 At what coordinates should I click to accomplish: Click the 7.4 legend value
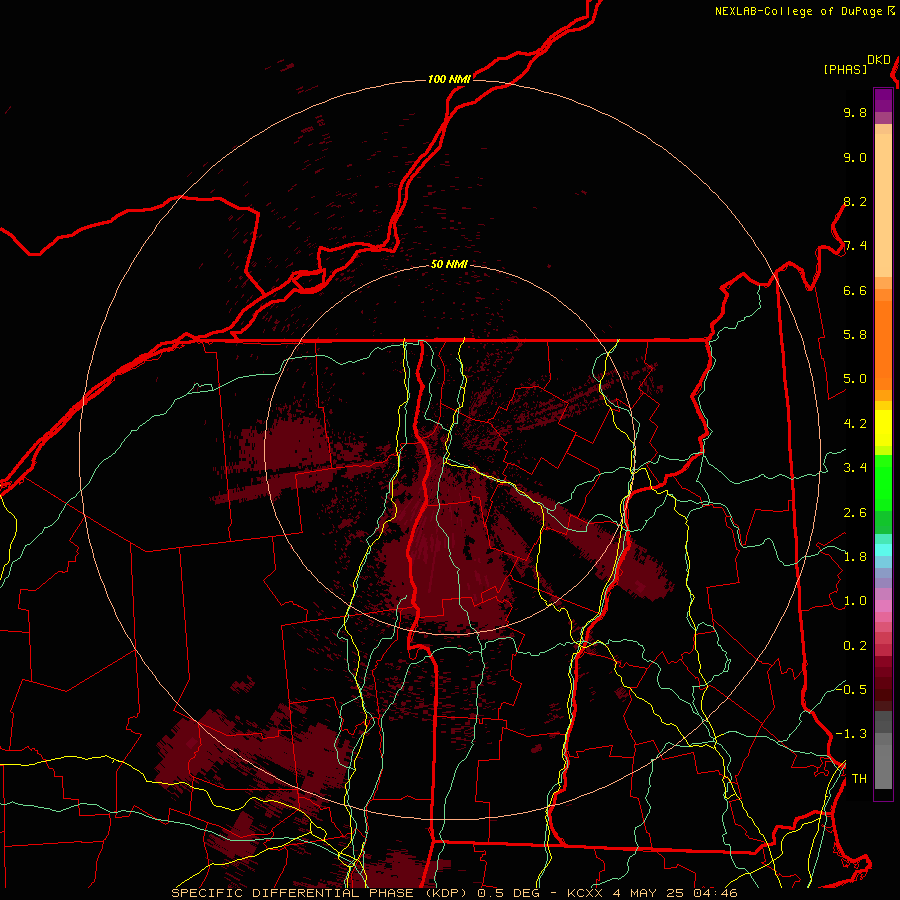(x=855, y=246)
